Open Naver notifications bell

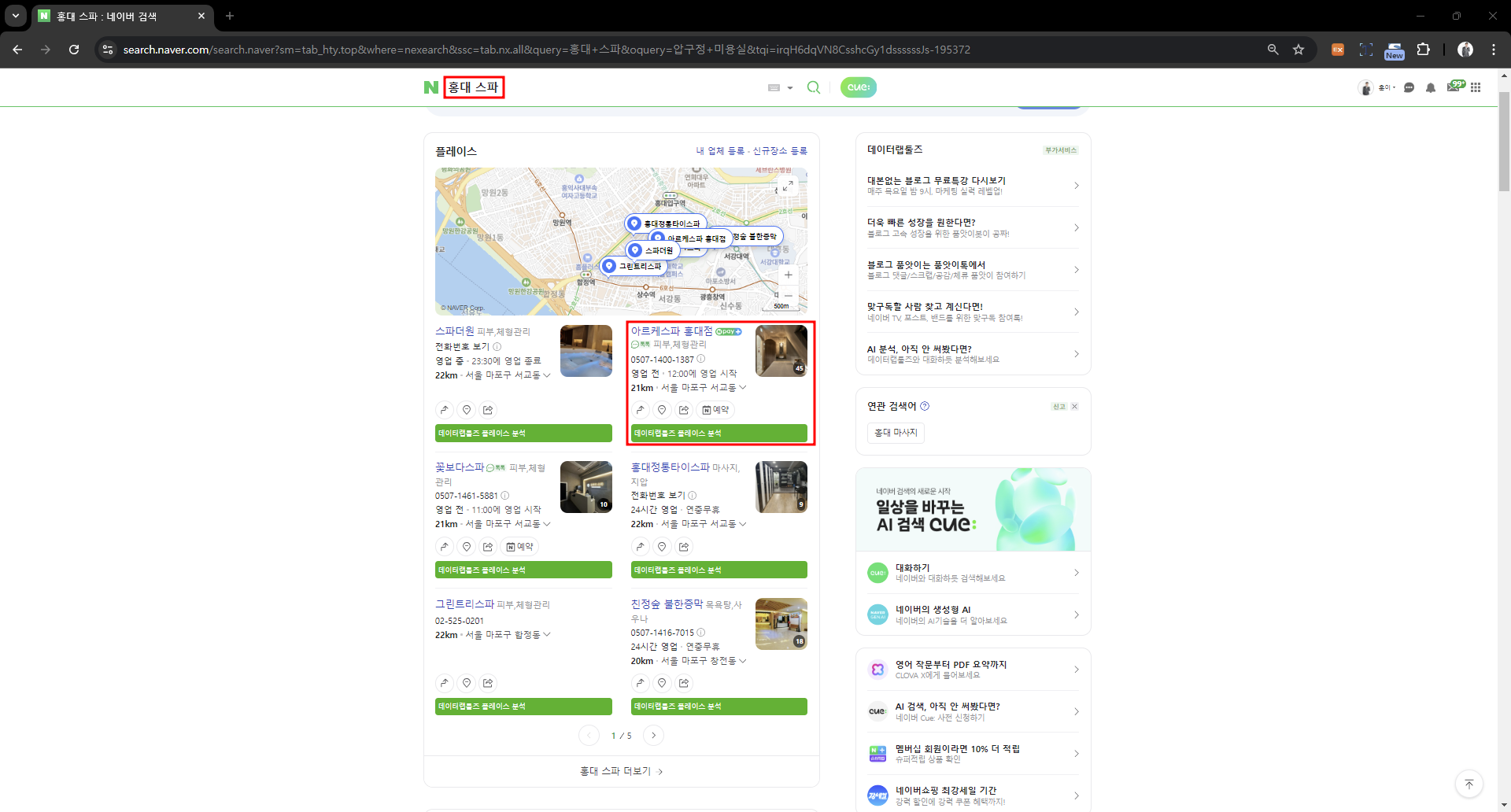click(x=1431, y=87)
